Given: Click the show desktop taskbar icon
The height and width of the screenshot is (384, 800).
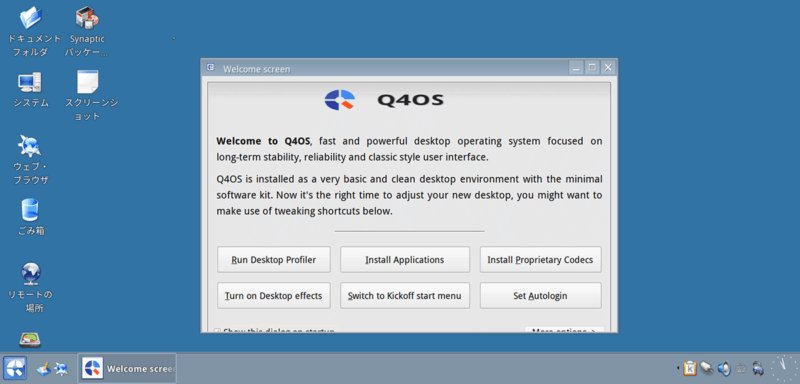Looking at the screenshot, I should pyautogui.click(x=44, y=368).
